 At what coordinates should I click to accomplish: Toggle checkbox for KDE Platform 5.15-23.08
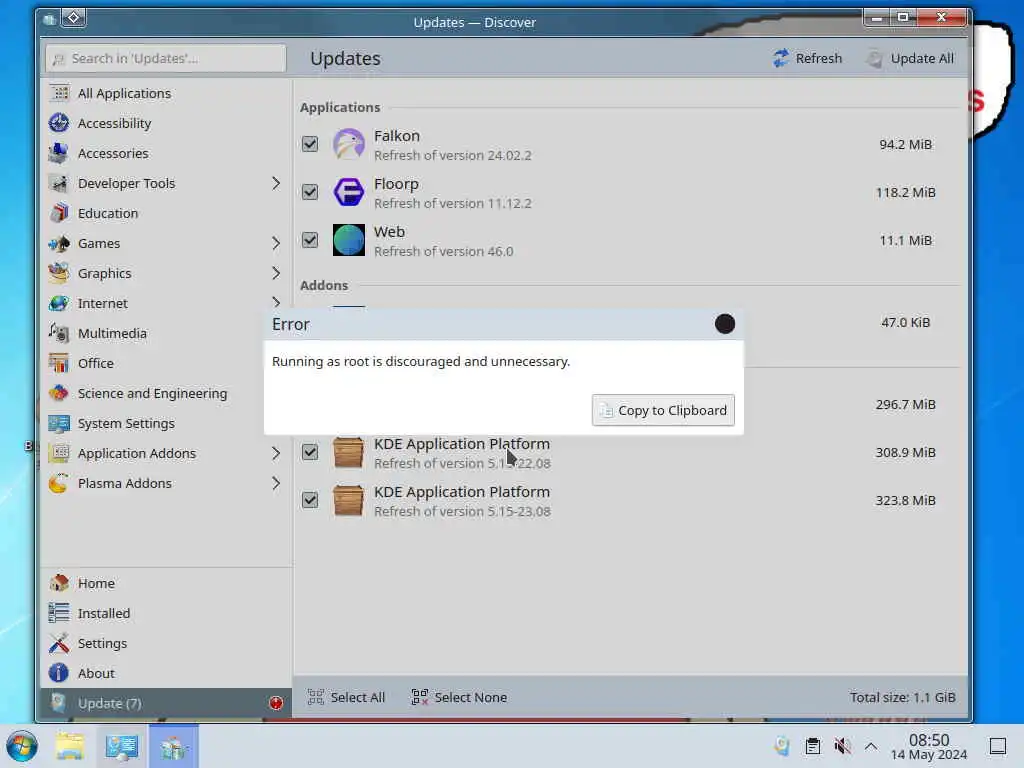(x=310, y=501)
